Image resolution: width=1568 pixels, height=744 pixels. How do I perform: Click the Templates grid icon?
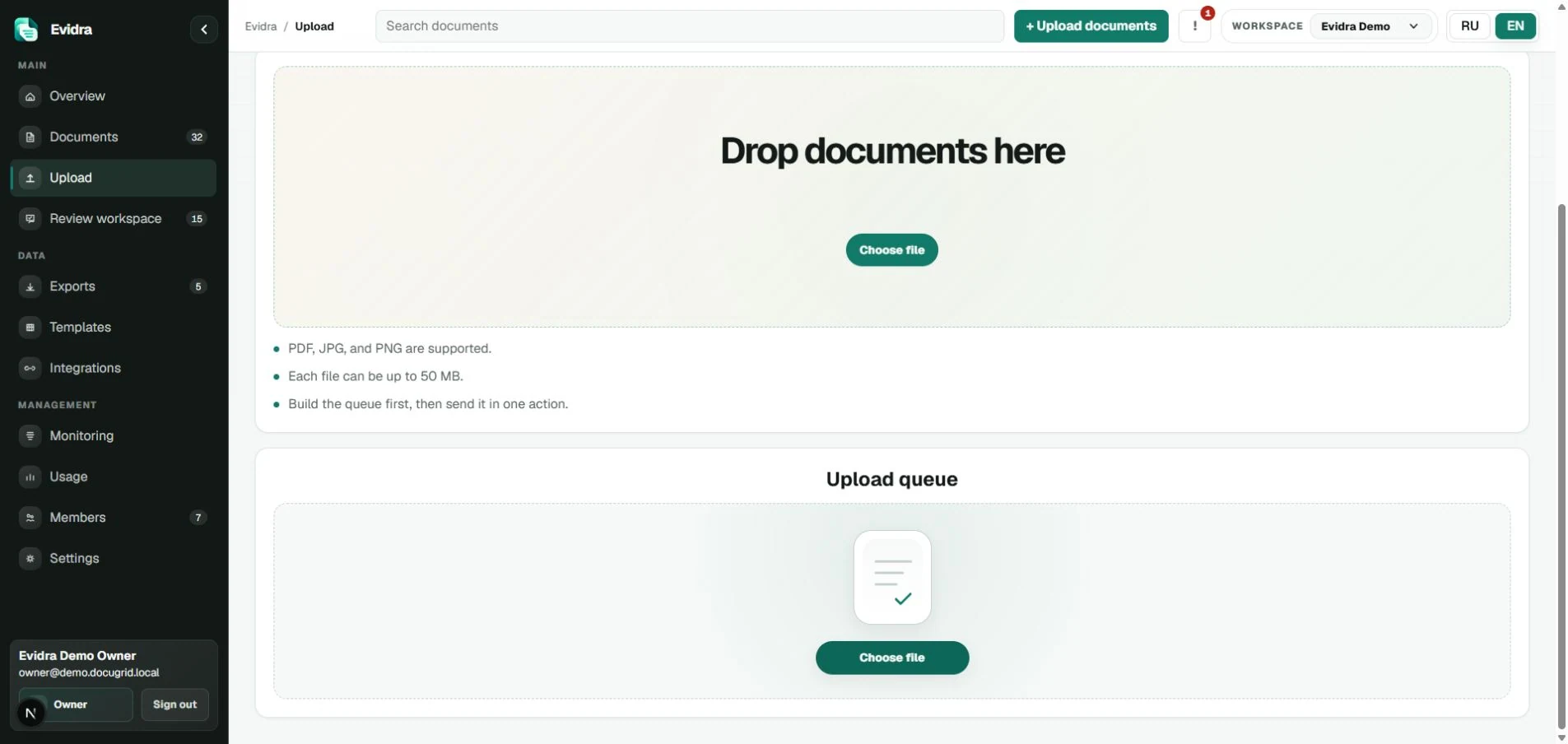pos(30,328)
